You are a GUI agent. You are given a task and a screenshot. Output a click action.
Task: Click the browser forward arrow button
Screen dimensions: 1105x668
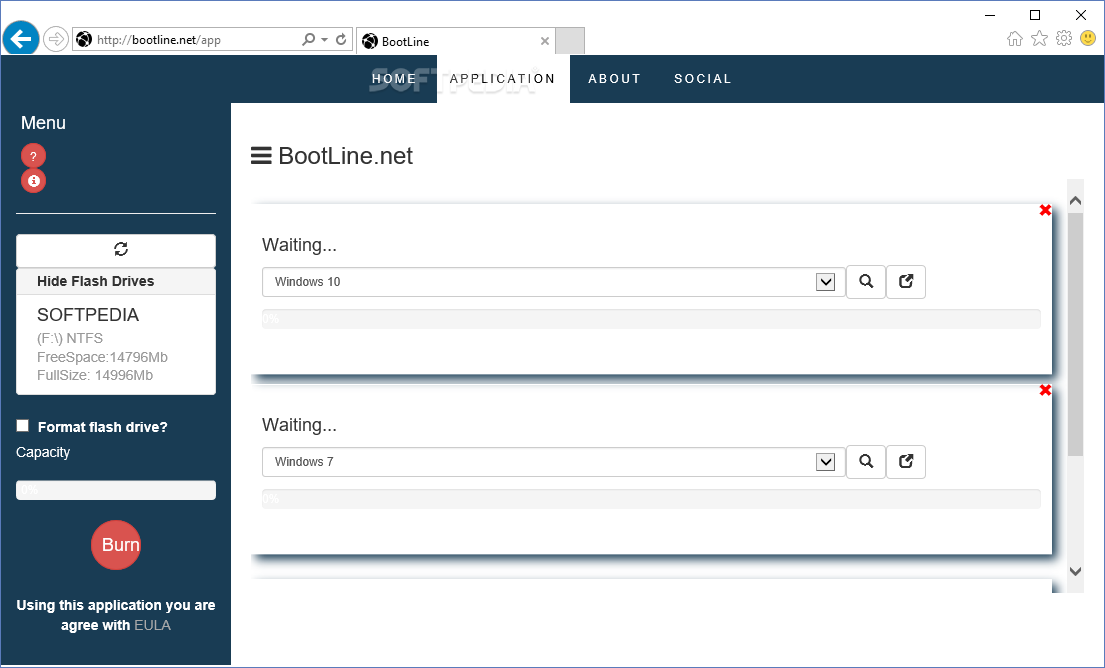point(56,39)
